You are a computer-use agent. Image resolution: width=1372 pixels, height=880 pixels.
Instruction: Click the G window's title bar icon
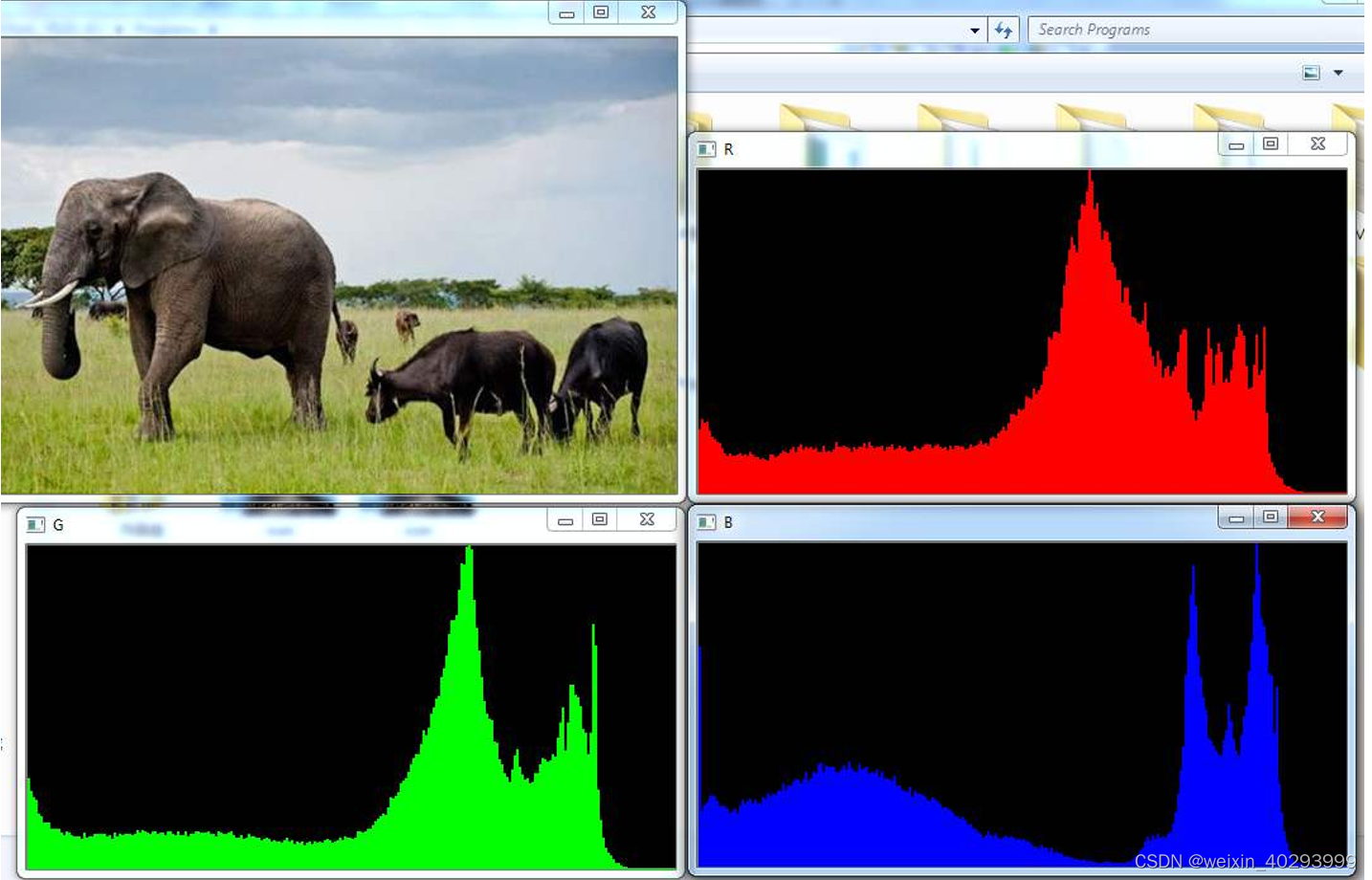click(36, 524)
